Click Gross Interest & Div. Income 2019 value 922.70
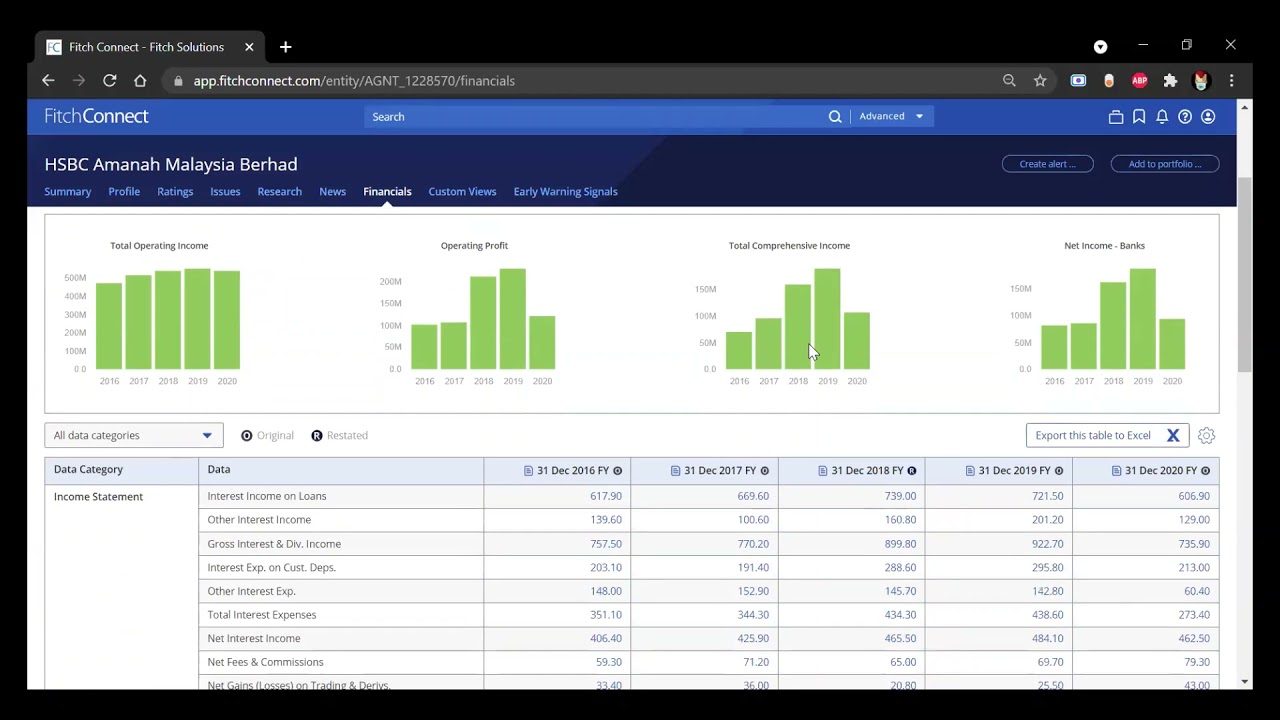 [x=1048, y=544]
